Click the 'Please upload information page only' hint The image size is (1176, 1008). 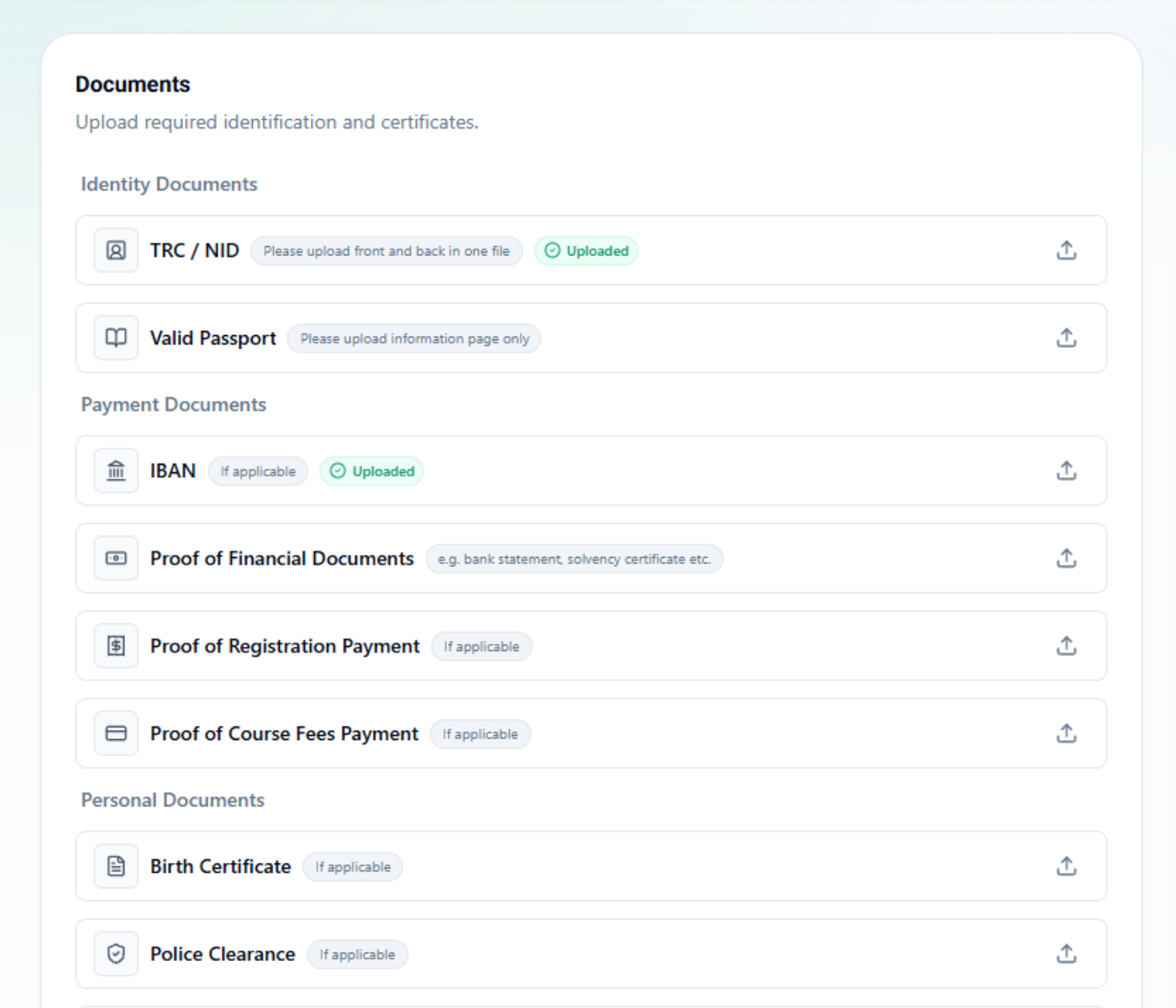point(414,339)
